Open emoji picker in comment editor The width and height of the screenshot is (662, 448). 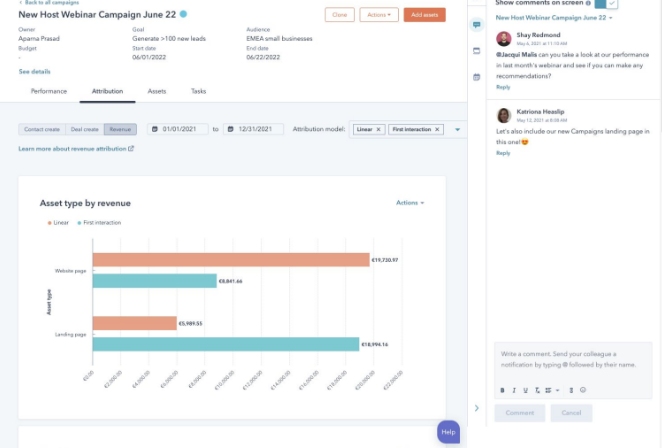click(583, 390)
